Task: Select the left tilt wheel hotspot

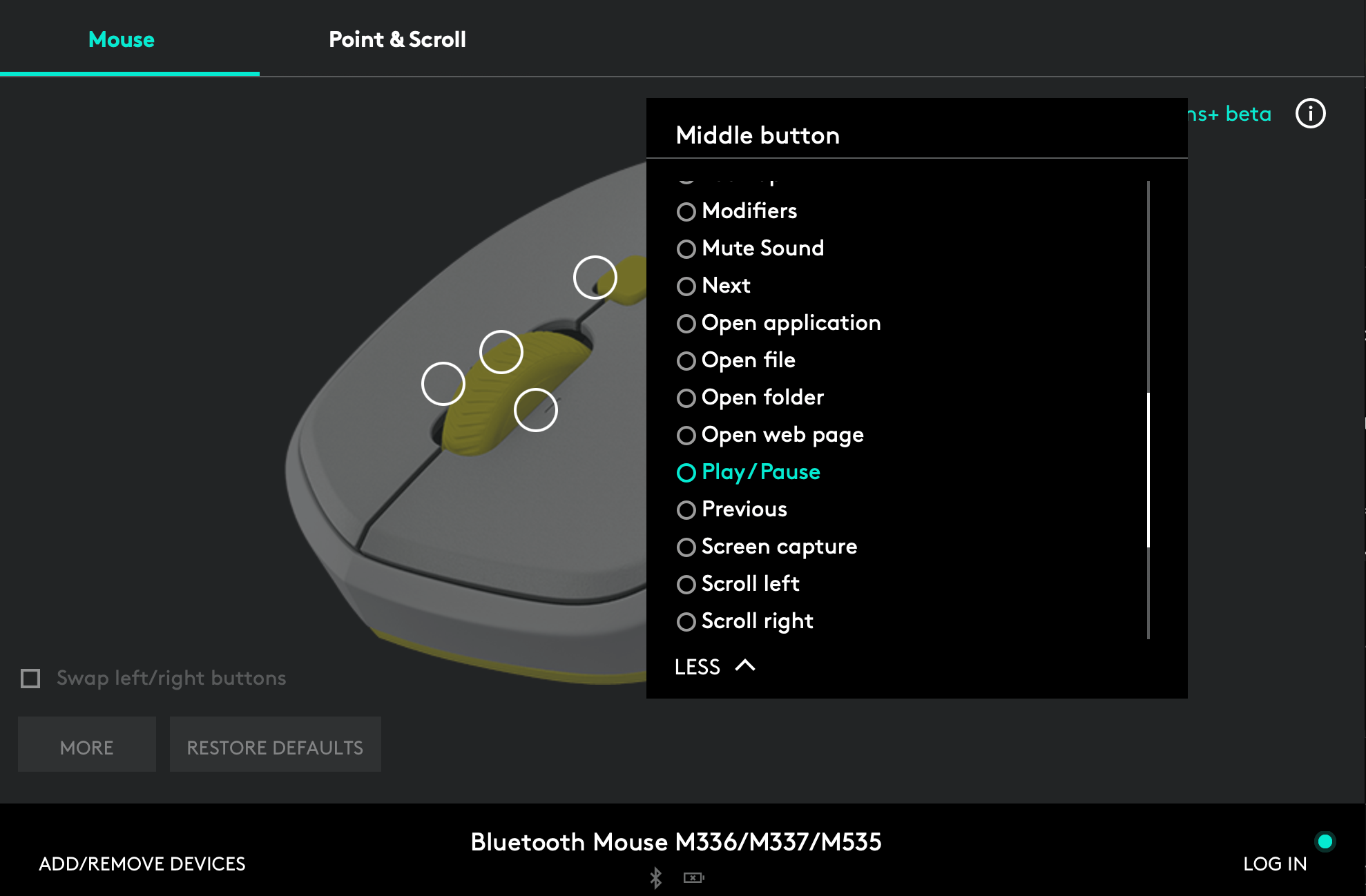Action: click(443, 384)
